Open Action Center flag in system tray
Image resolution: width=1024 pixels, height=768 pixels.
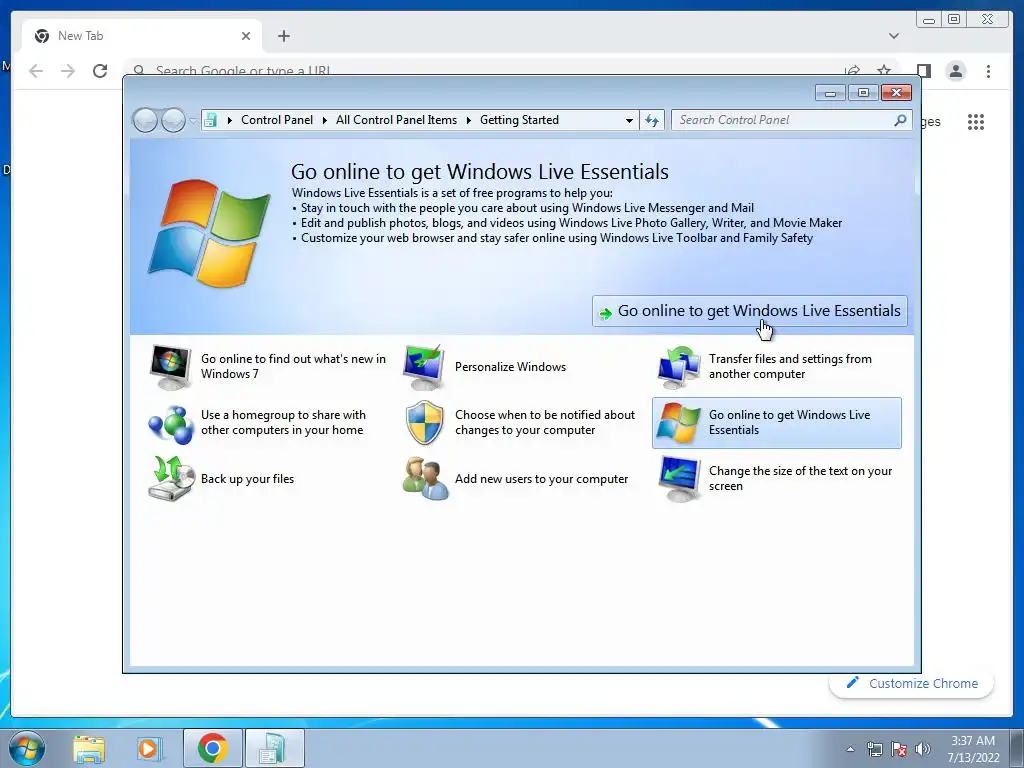(x=899, y=748)
